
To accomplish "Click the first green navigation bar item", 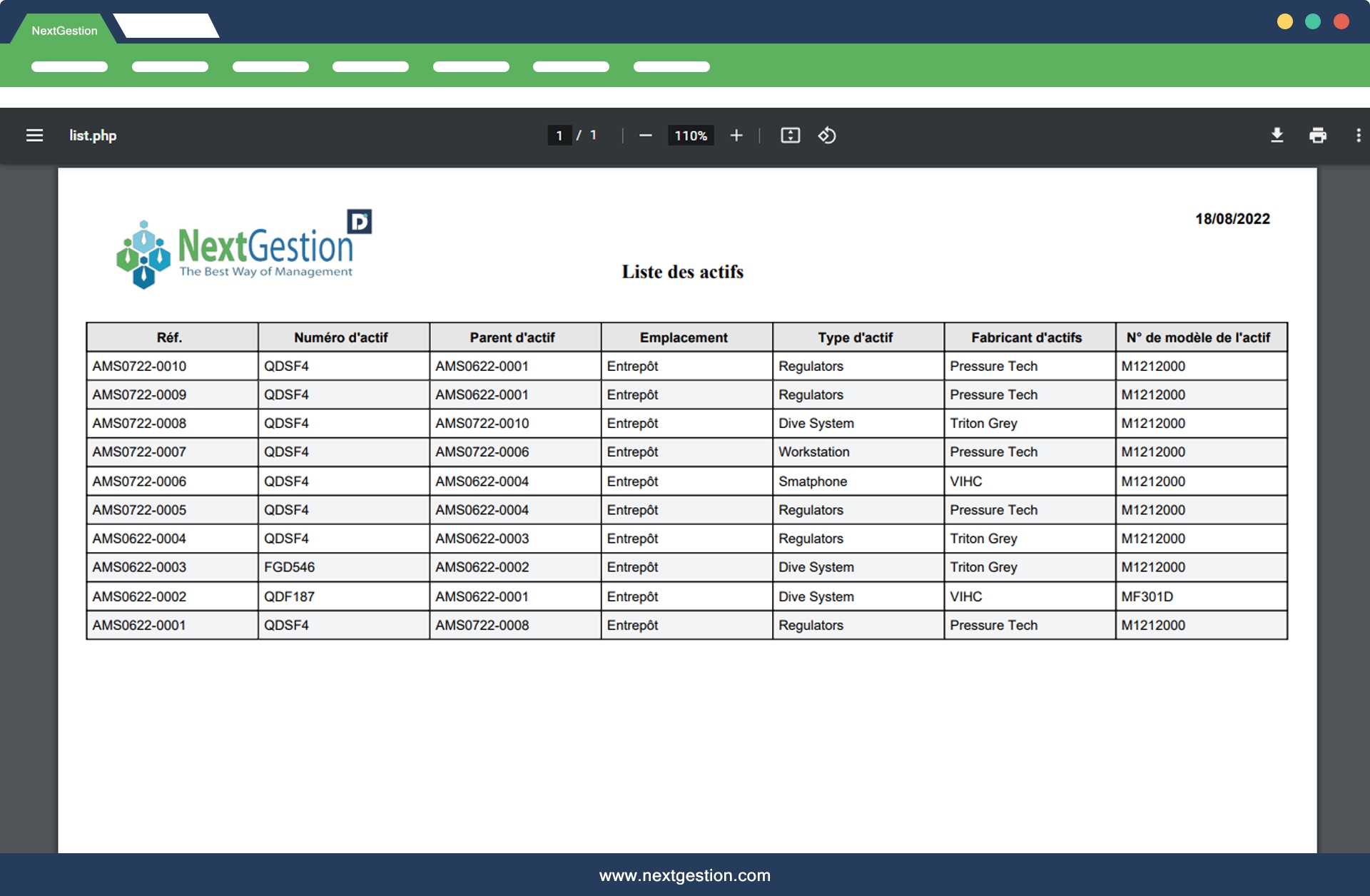I will click(69, 66).
